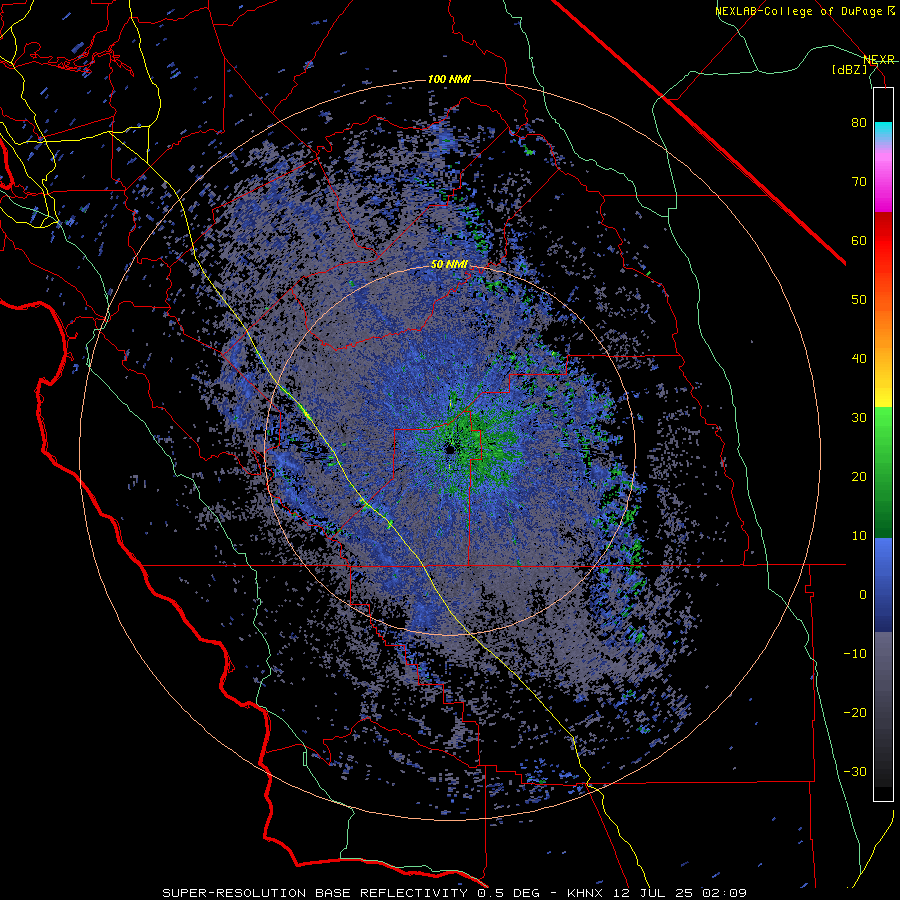Pick the green band on the color bar
The width and height of the screenshot is (900, 900).
pos(883,472)
